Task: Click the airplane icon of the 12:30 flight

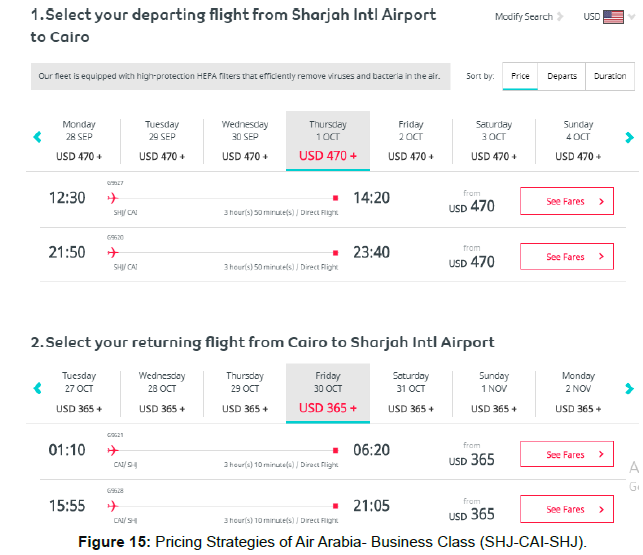Action: [112, 199]
